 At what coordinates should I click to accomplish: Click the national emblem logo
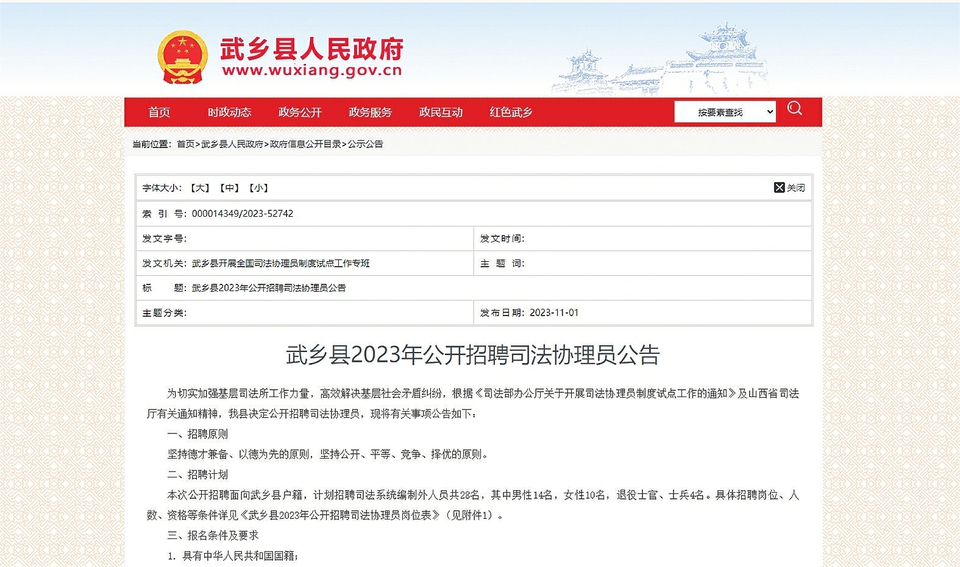[x=182, y=58]
